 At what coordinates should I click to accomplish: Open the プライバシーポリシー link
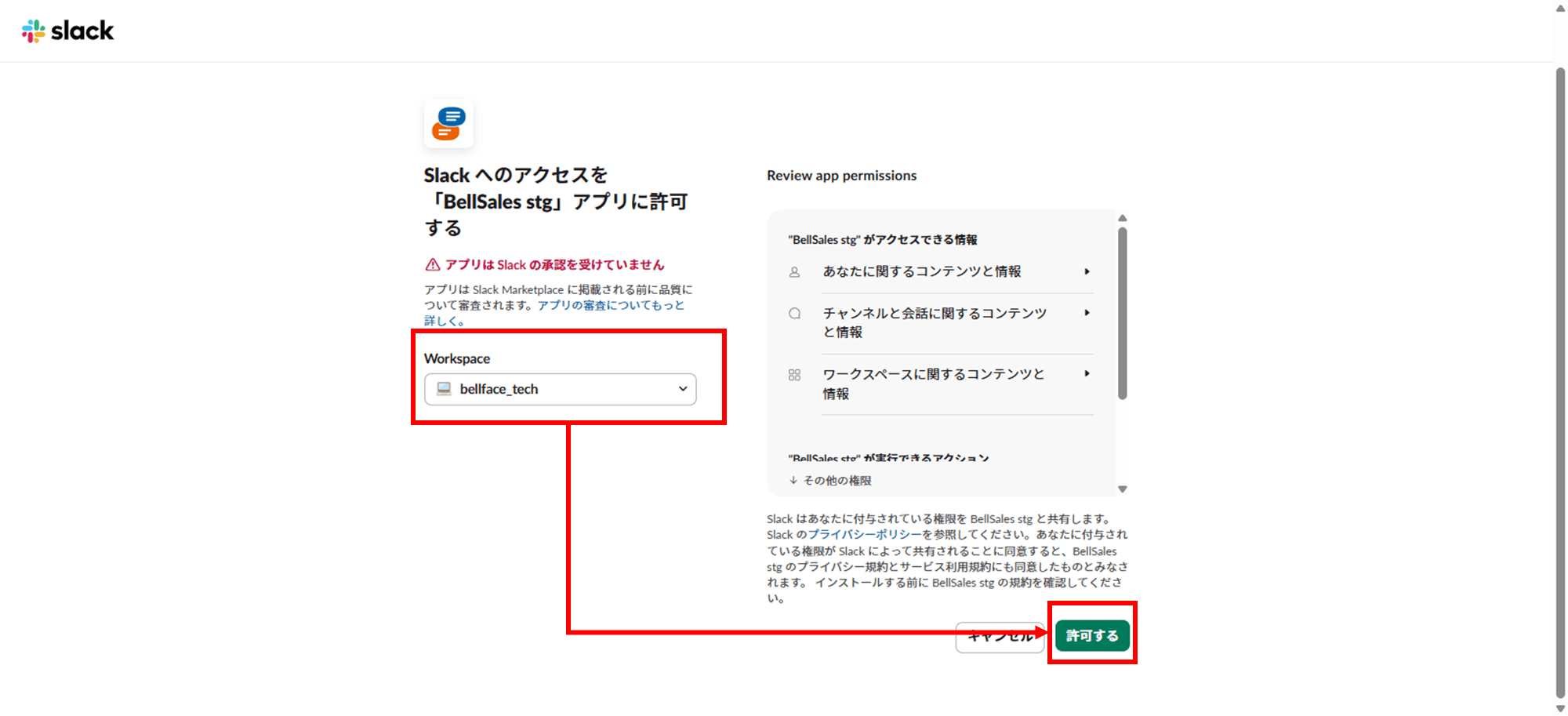864,534
